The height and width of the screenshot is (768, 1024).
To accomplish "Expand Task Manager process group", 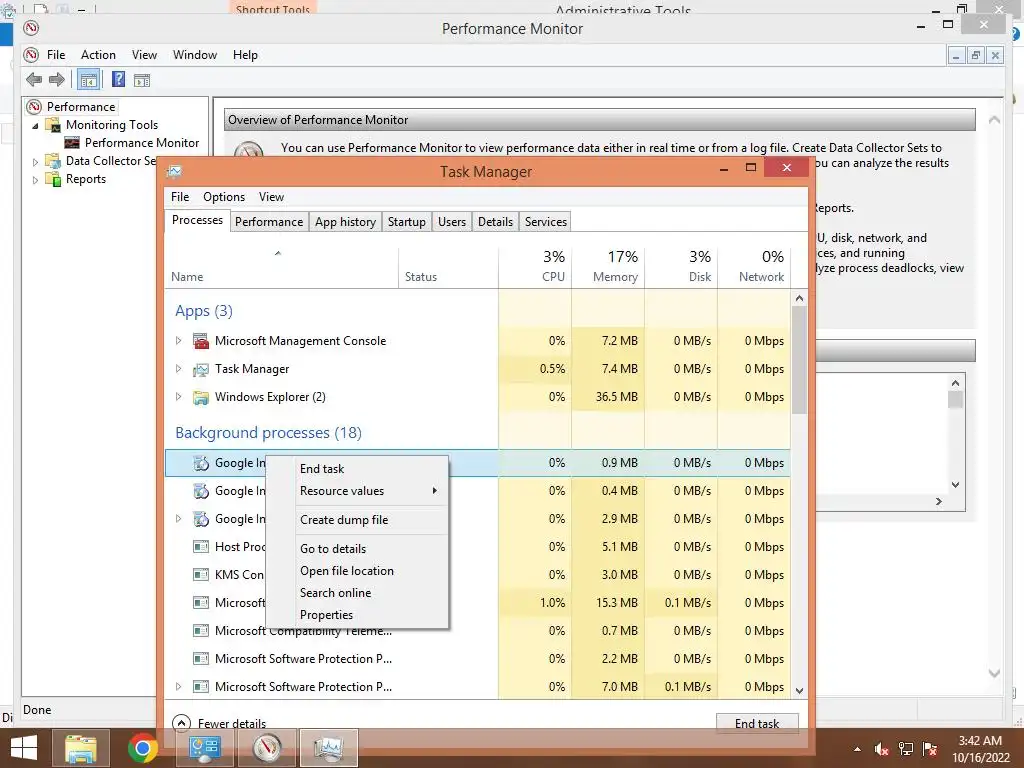I will [x=178, y=368].
